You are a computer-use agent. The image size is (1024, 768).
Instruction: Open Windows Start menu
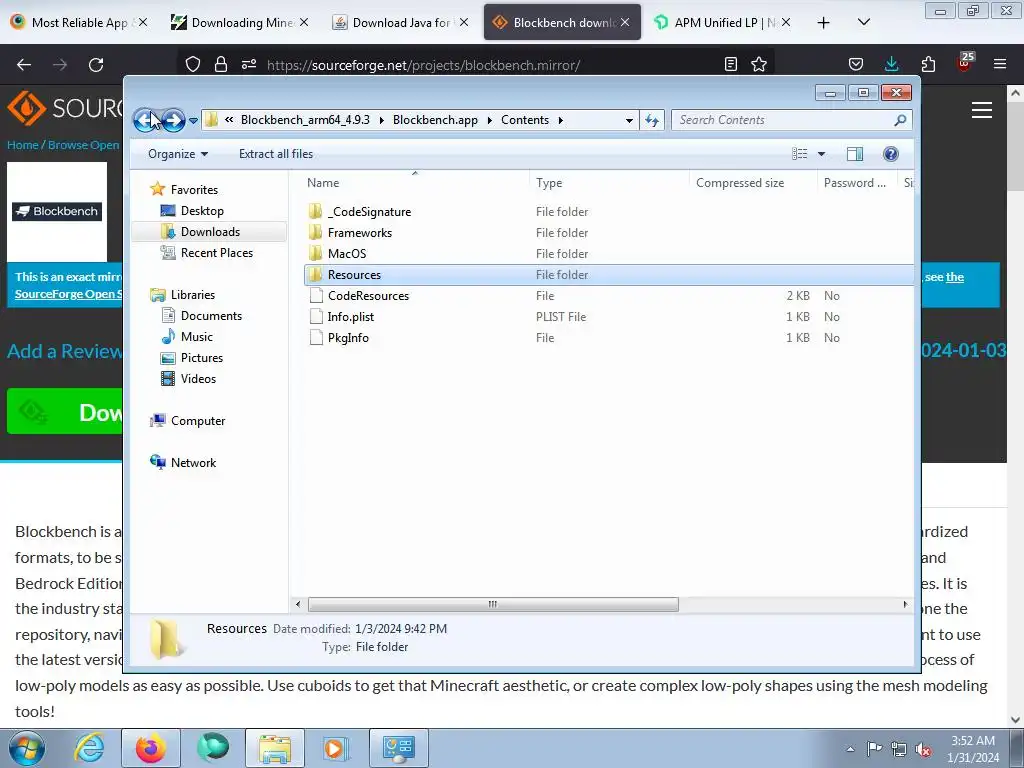pyautogui.click(x=27, y=748)
